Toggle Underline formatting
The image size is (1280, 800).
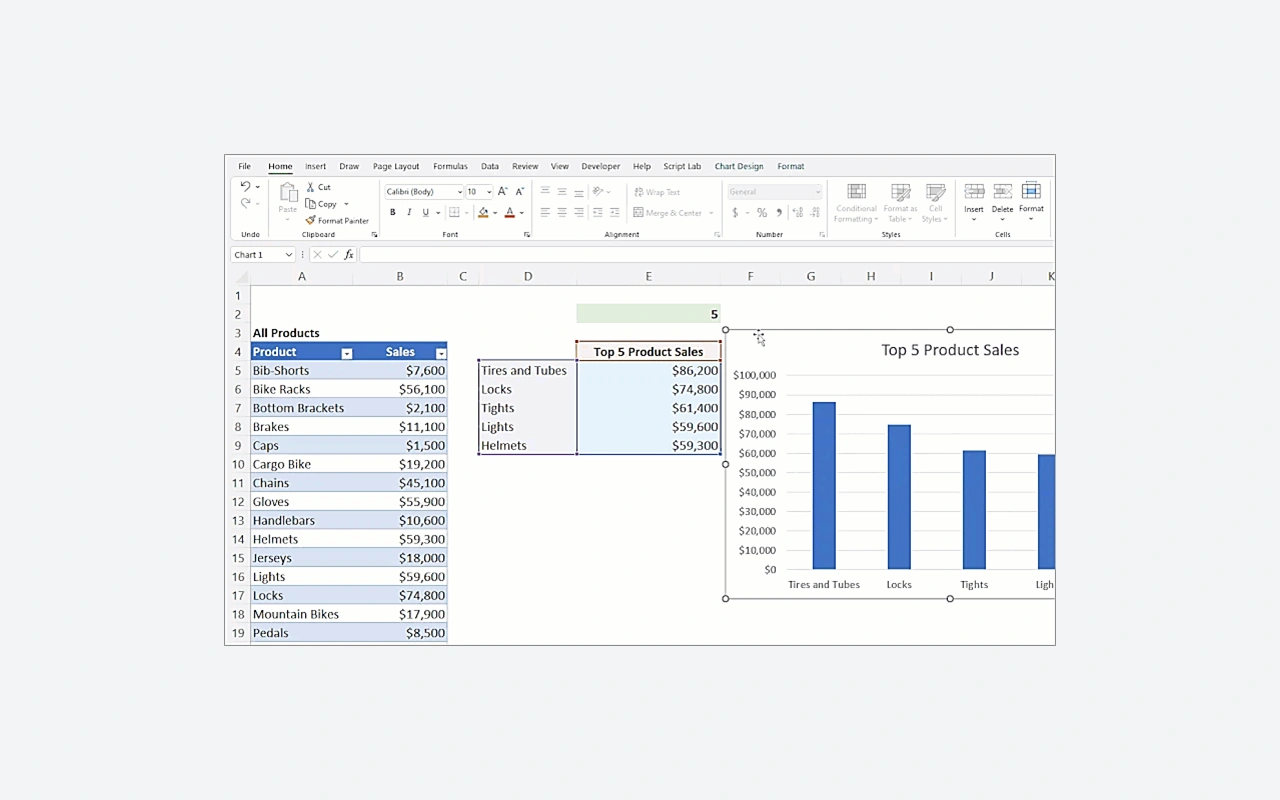(x=425, y=212)
